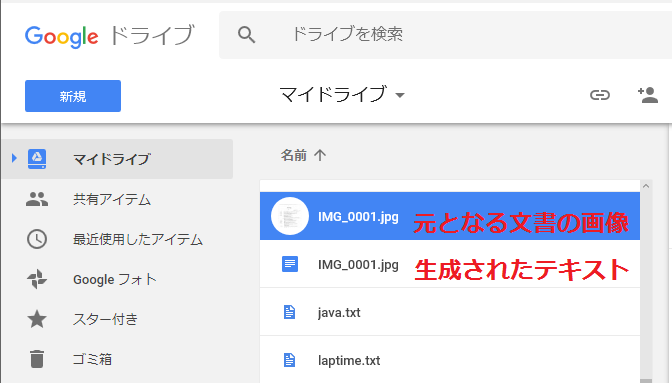Click the clock icon for recent items
The width and height of the screenshot is (672, 383).
point(37,239)
